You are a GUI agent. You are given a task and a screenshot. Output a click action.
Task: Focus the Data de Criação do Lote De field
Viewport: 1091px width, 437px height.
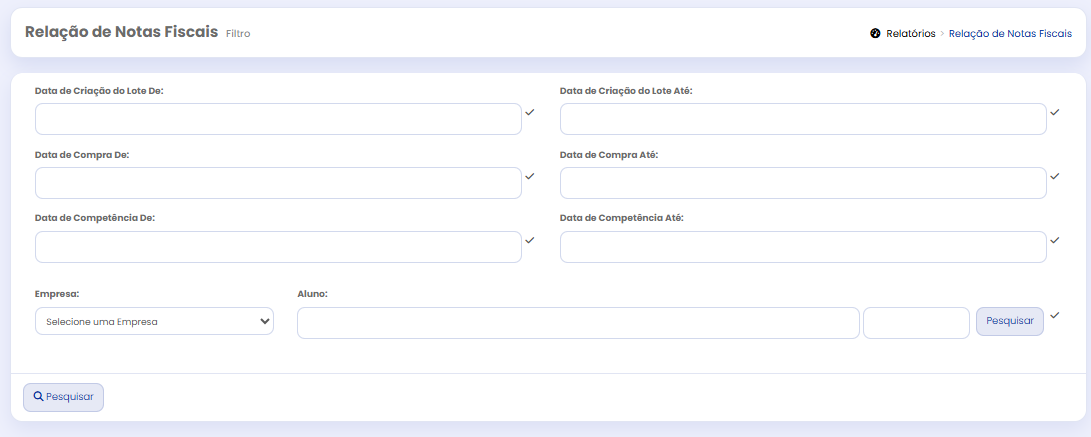coord(278,119)
